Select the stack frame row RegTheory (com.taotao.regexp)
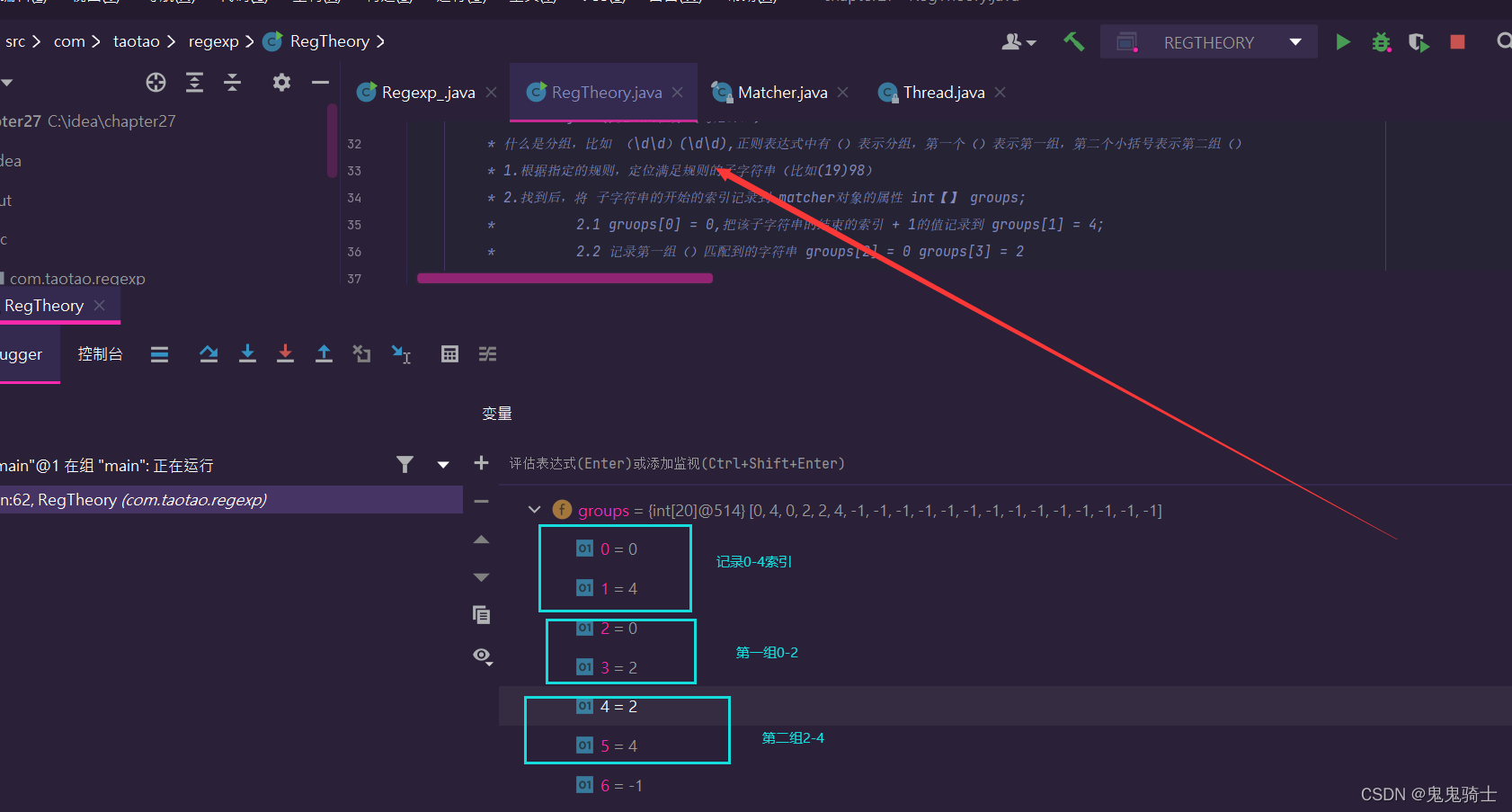The image size is (1512, 812). click(x=231, y=500)
